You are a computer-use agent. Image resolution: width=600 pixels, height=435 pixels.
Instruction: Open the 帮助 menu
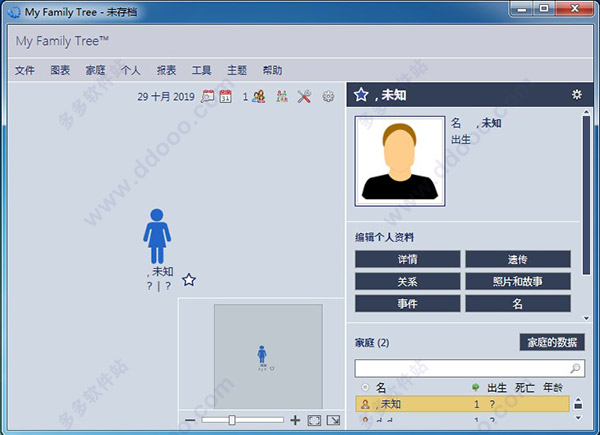pyautogui.click(x=272, y=70)
